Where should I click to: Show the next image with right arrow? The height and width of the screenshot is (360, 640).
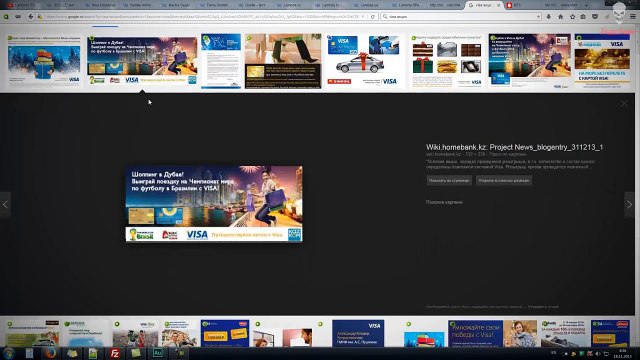click(629, 204)
